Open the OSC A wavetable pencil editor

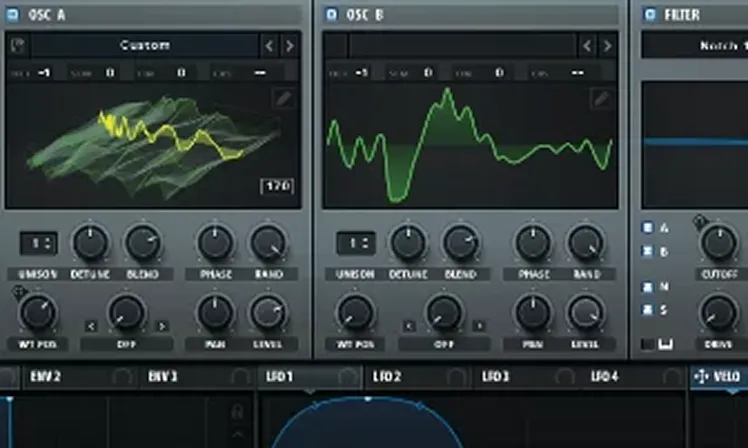pos(284,98)
